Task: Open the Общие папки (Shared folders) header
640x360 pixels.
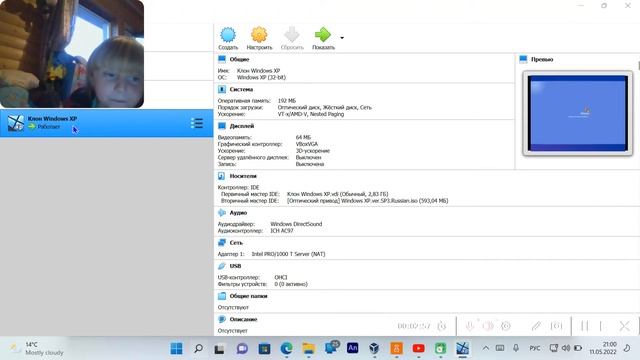Action: [248, 296]
